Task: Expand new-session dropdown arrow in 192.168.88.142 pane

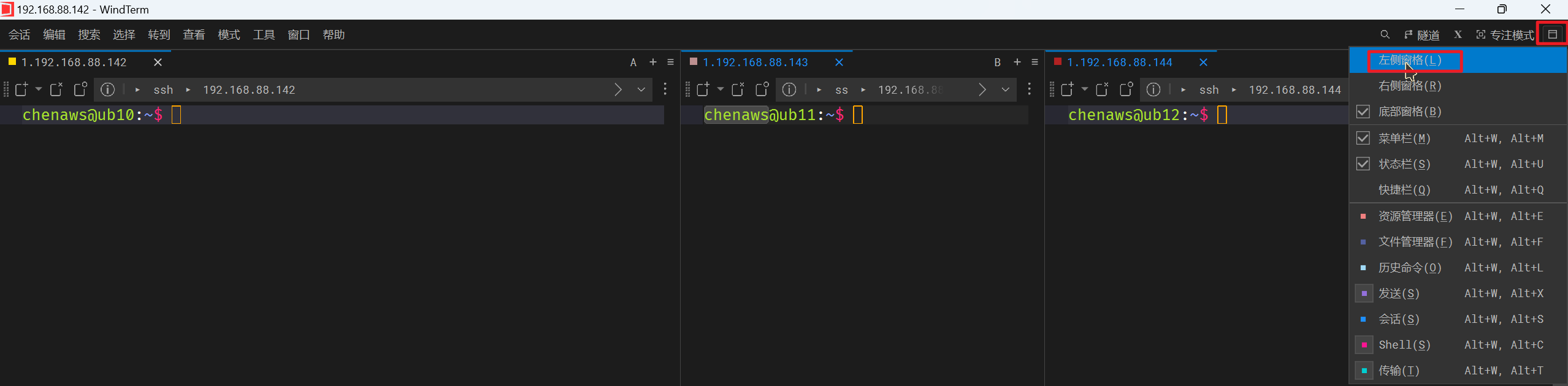Action: pos(39,89)
